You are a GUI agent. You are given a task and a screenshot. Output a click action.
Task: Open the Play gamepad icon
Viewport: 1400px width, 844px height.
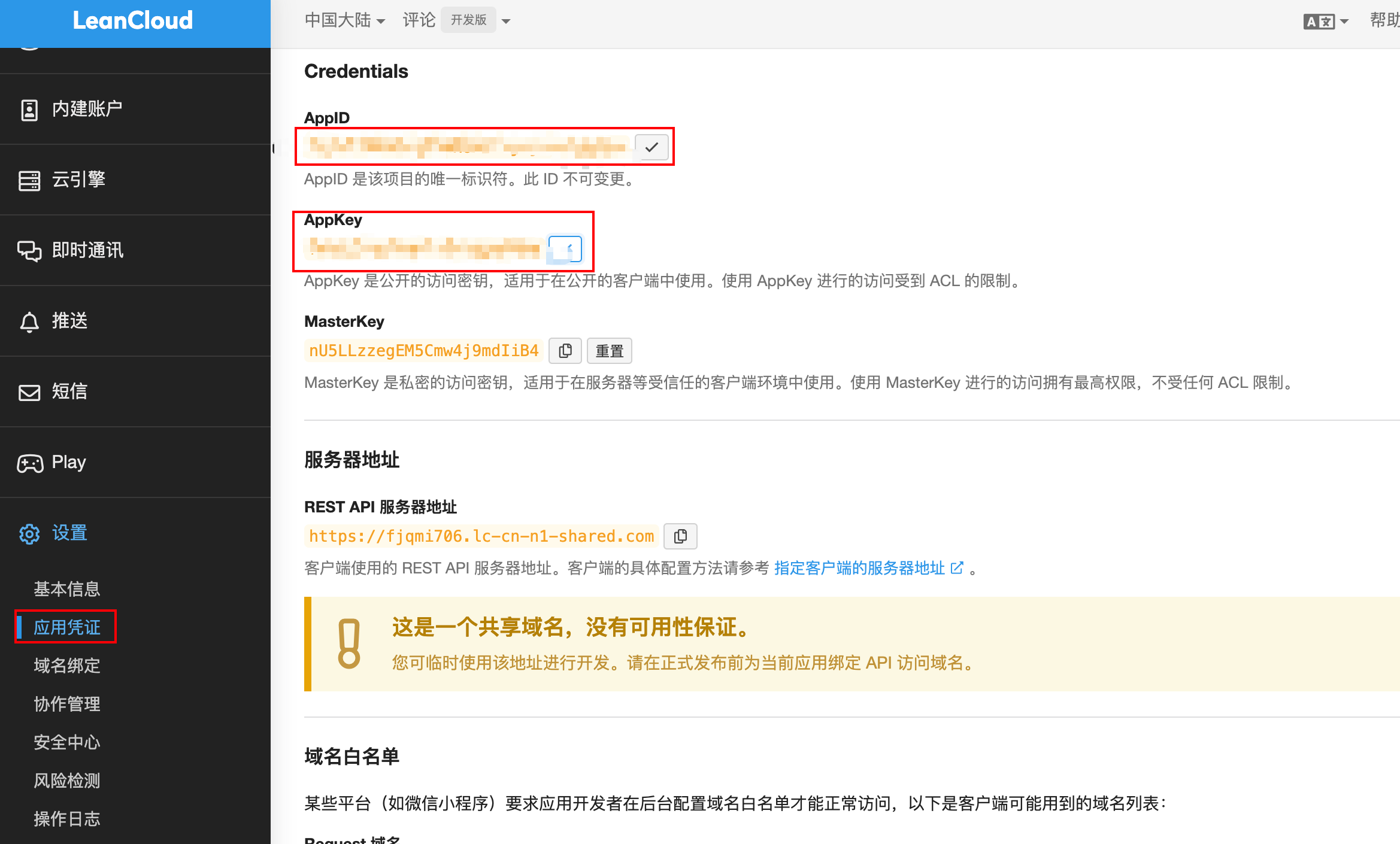coord(30,463)
